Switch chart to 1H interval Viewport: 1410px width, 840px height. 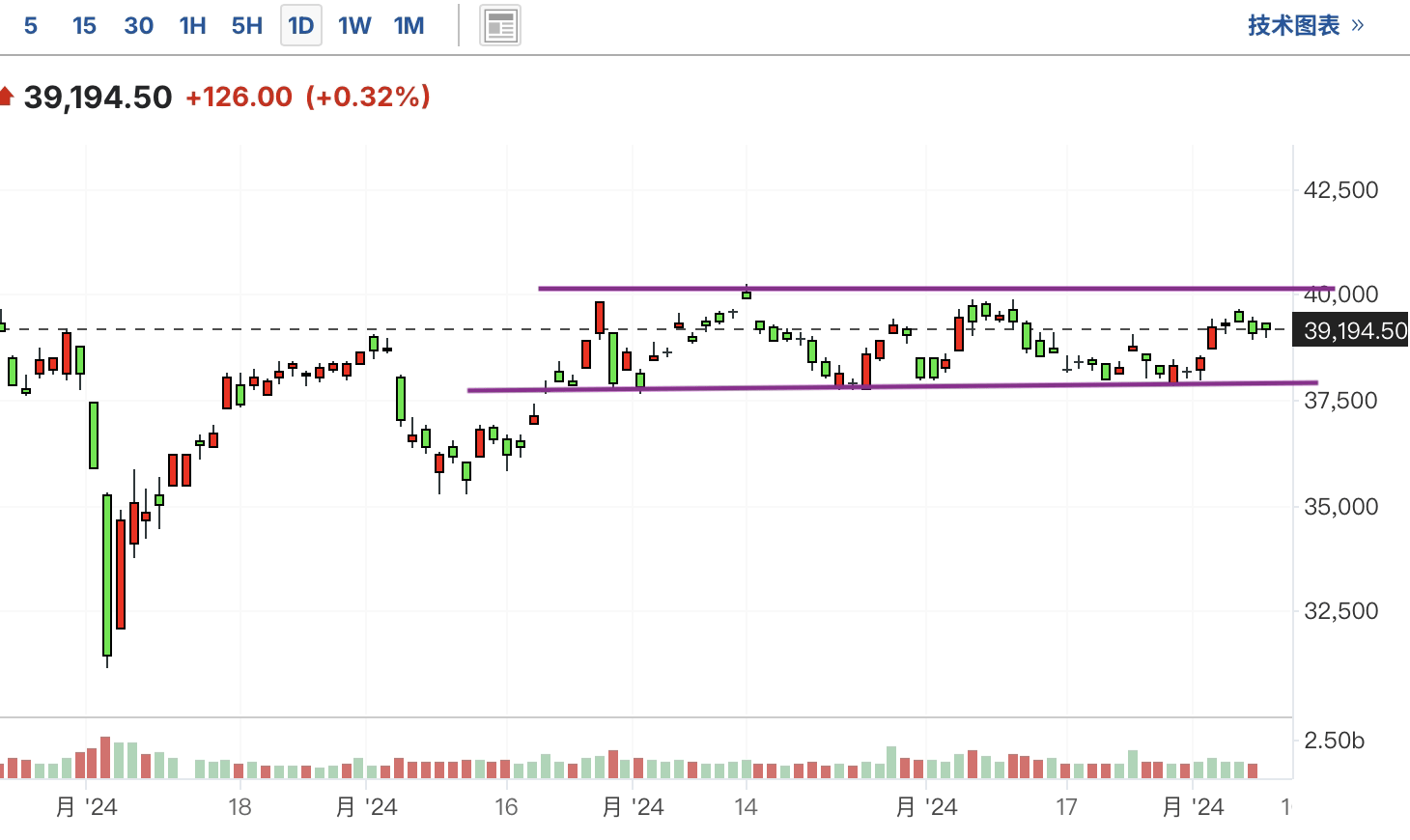[x=192, y=26]
